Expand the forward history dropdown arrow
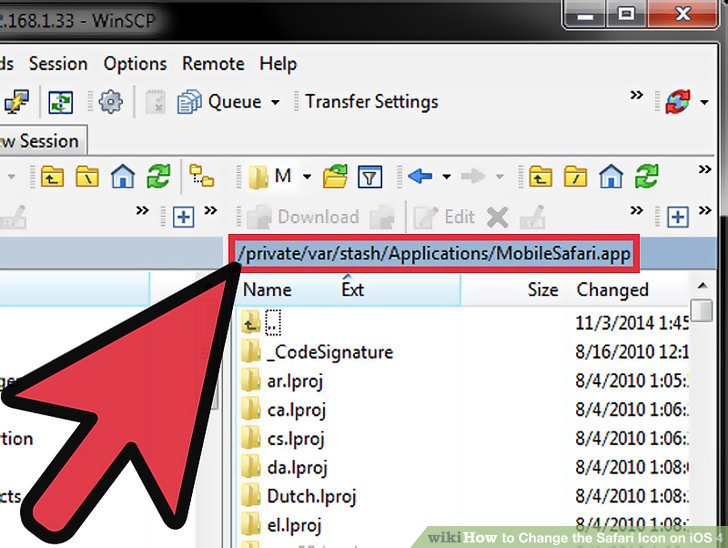 click(x=500, y=177)
